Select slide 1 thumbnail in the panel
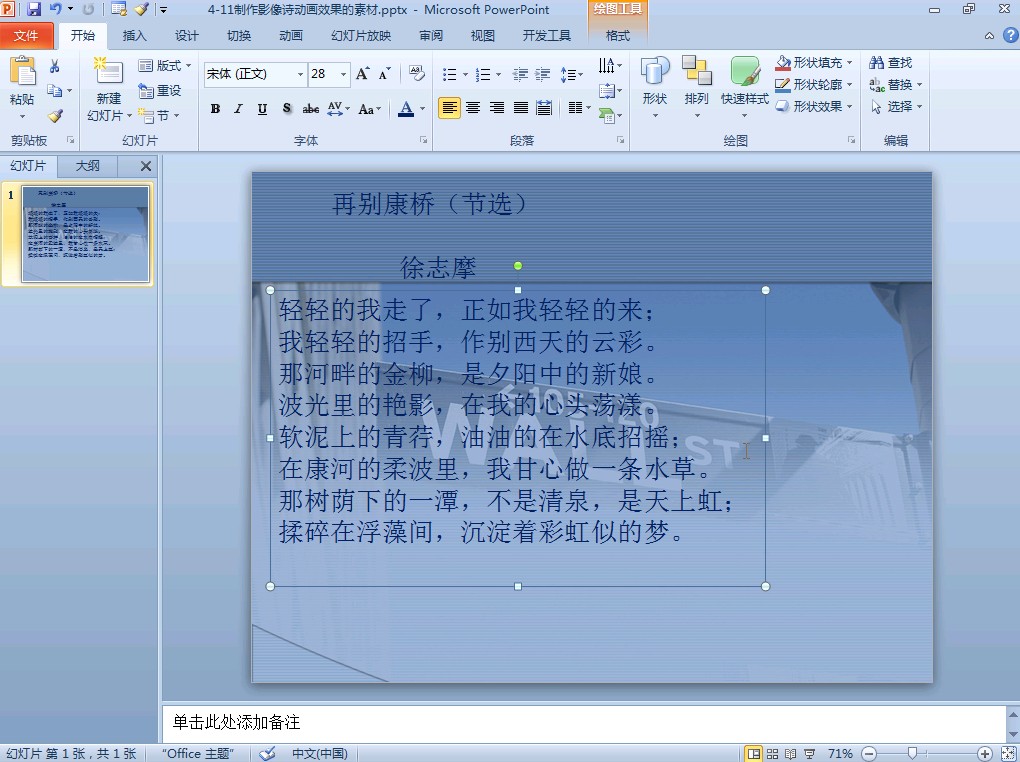The image size is (1020, 762). pyautogui.click(x=85, y=234)
